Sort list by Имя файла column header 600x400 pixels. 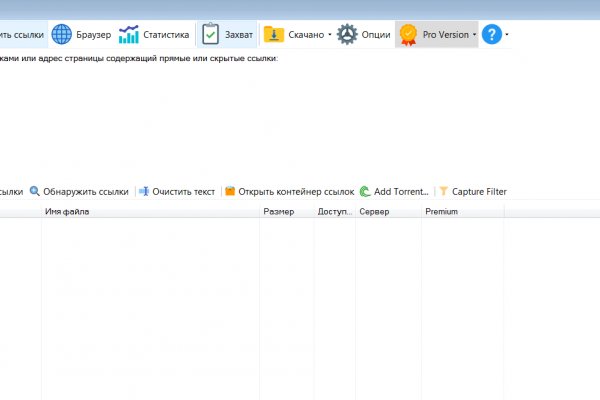click(148, 212)
